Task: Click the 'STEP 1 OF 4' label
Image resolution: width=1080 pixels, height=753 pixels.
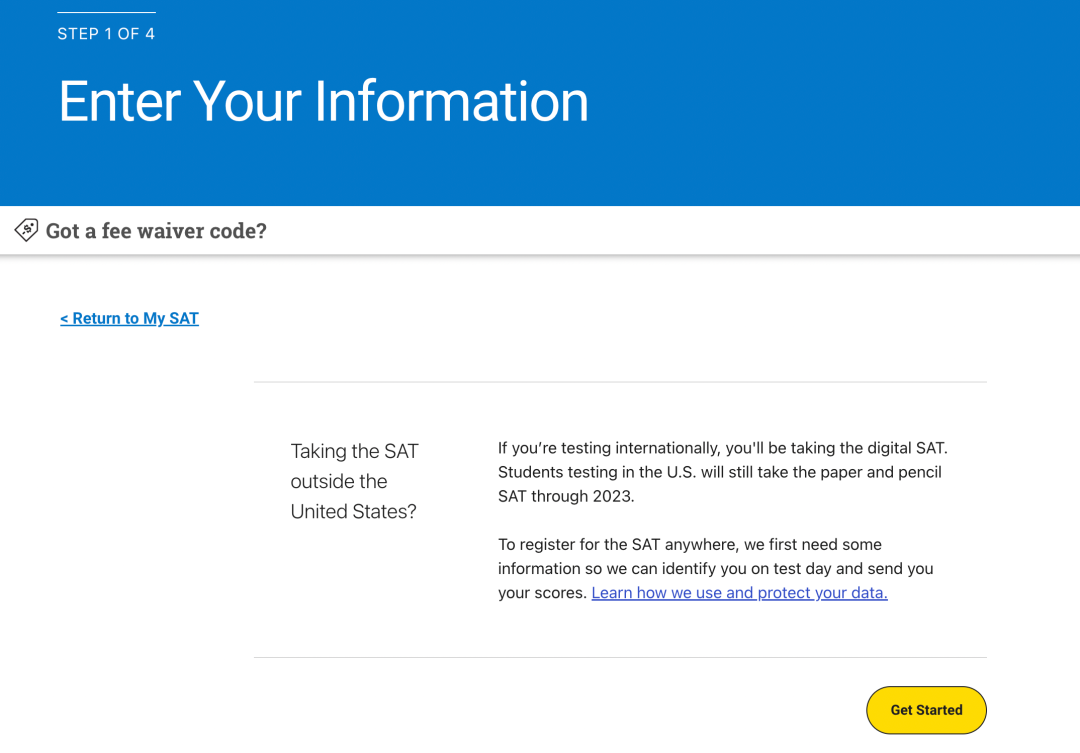Action: tap(106, 34)
